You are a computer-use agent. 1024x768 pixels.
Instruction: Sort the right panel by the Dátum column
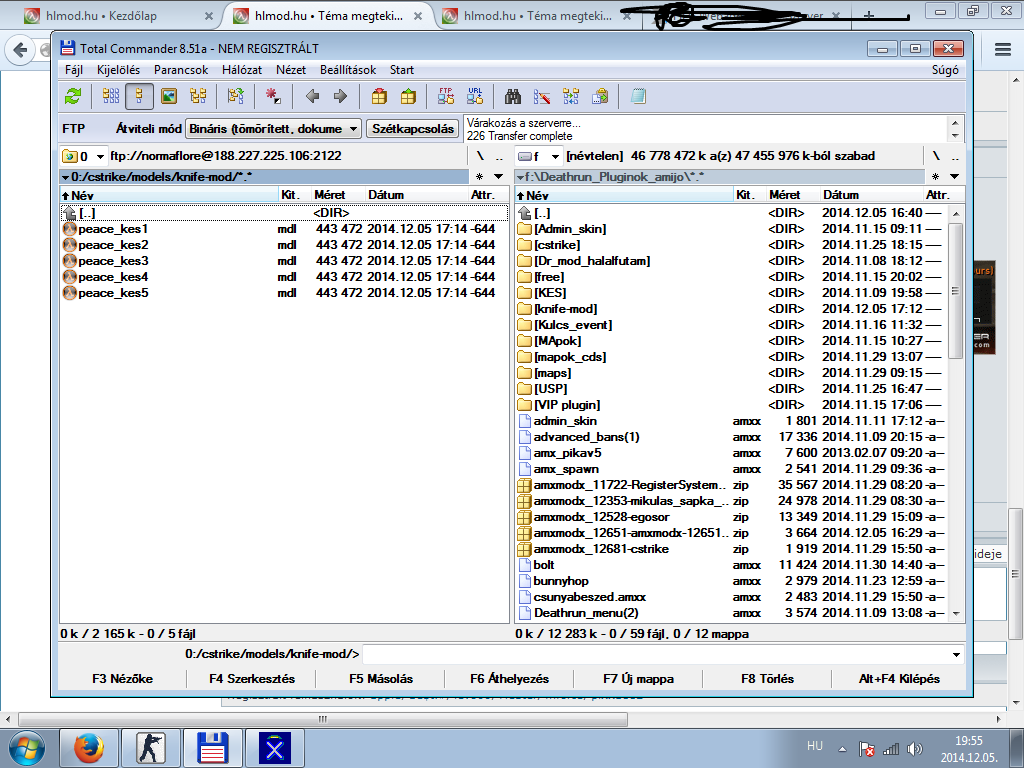tap(871, 195)
